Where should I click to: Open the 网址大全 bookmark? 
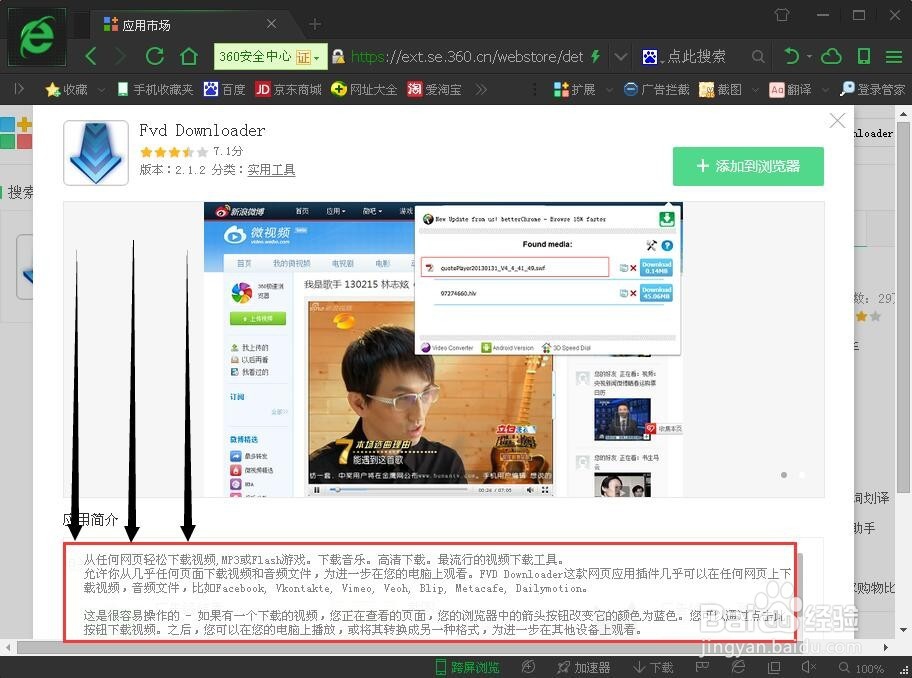tap(364, 90)
